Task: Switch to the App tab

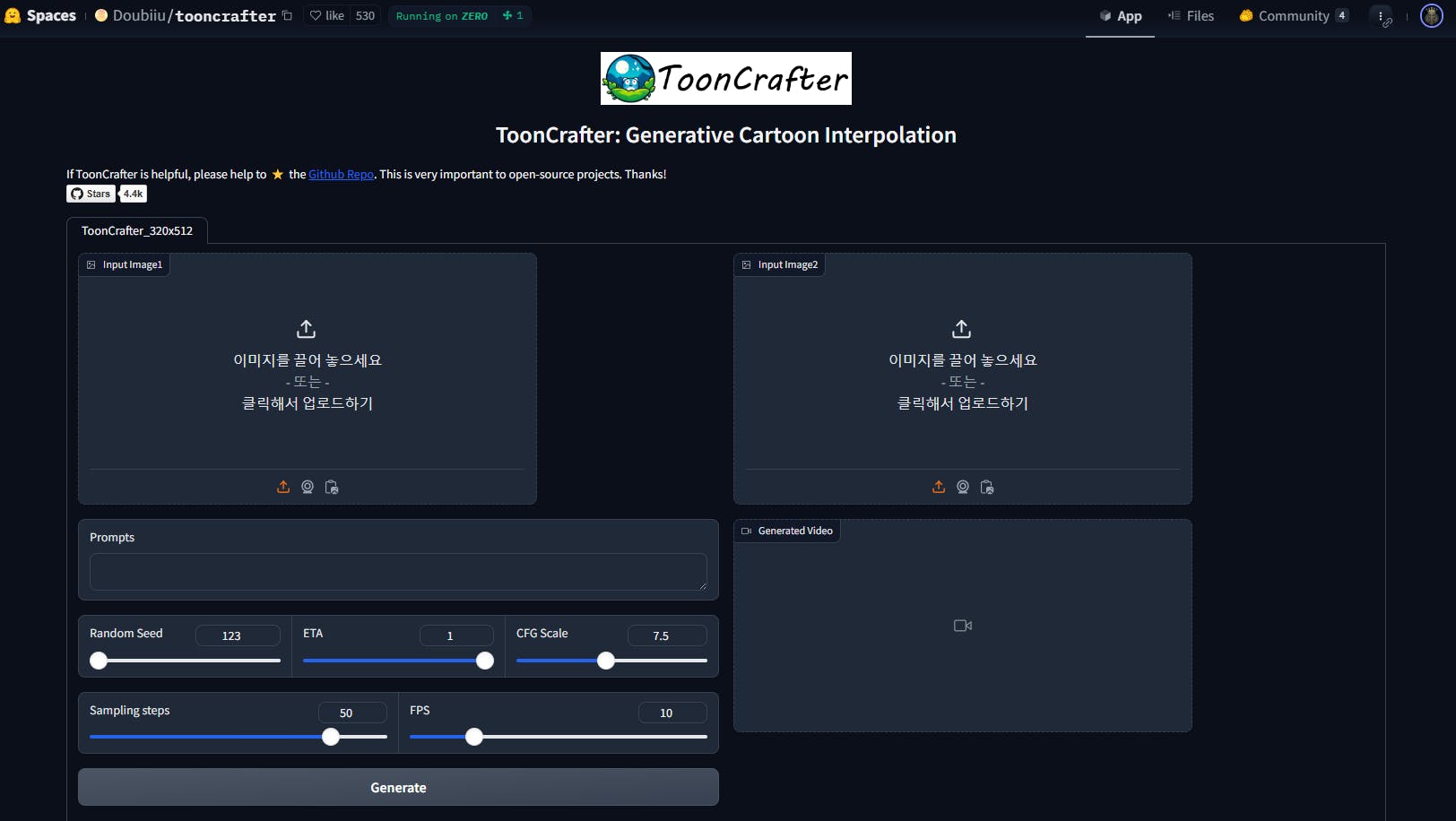Action: (1120, 16)
